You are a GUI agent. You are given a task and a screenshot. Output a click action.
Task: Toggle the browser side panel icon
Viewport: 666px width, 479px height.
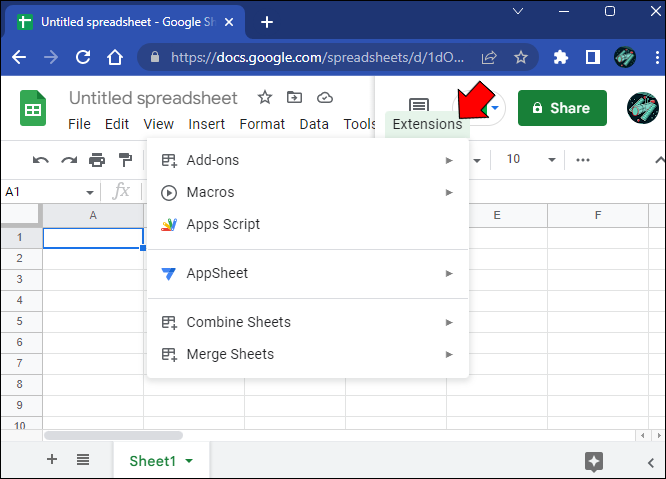(593, 57)
